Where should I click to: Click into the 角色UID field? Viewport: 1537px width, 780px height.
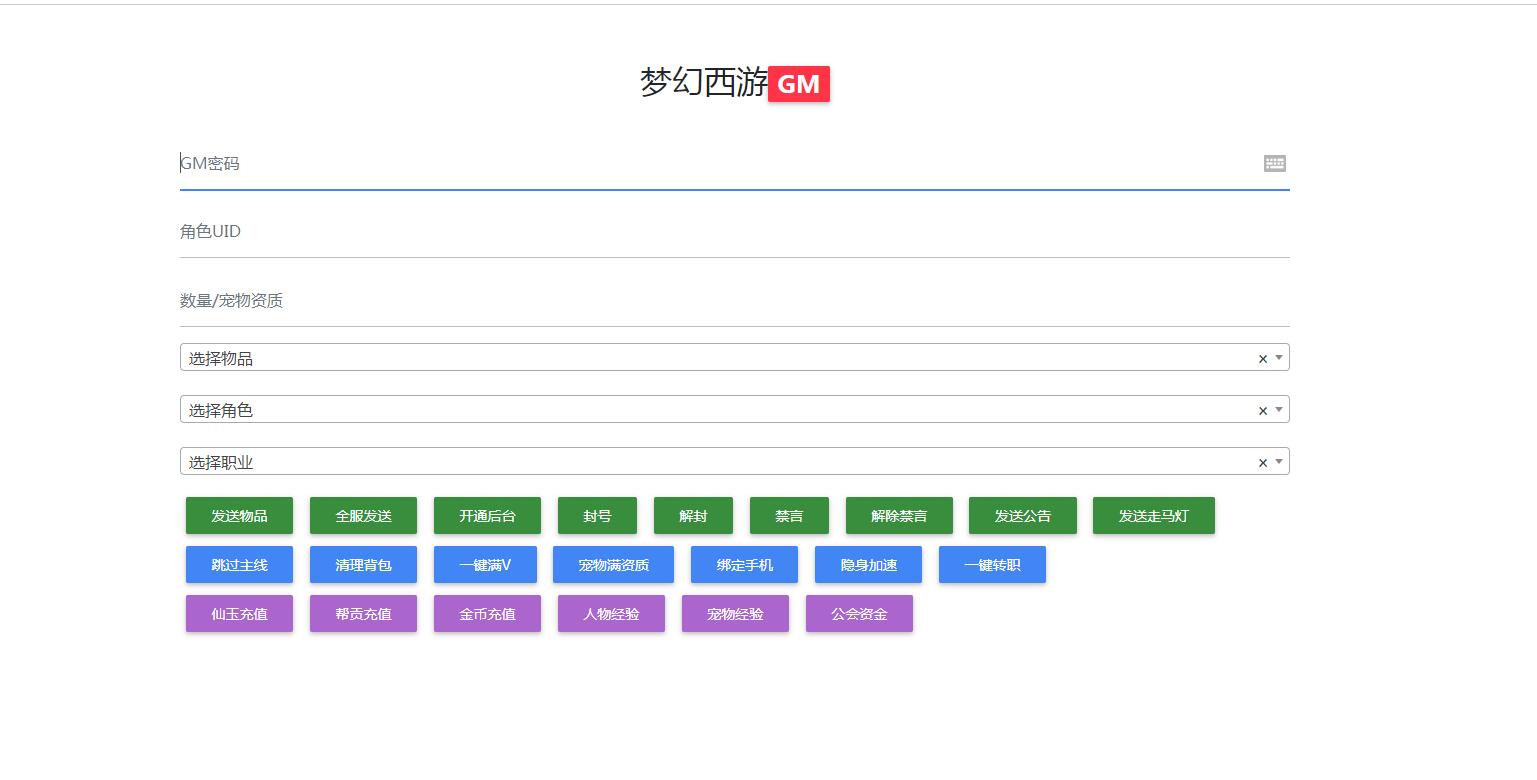(x=720, y=232)
